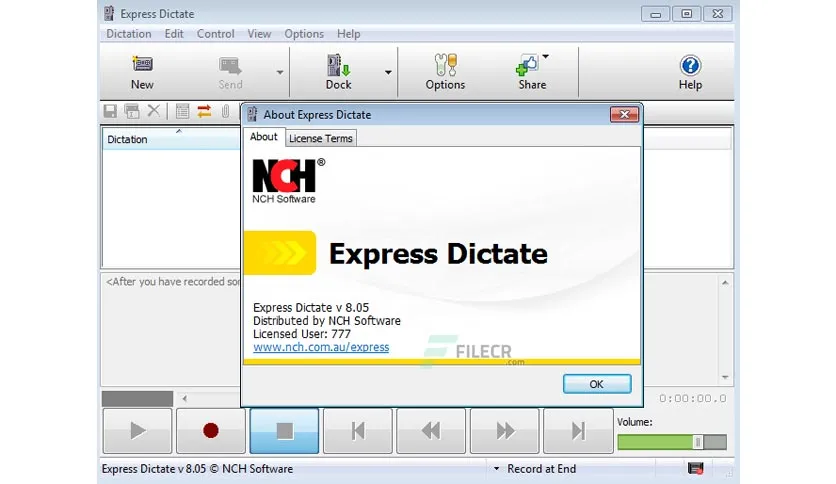Adjust the Volume slider handle

(698, 442)
